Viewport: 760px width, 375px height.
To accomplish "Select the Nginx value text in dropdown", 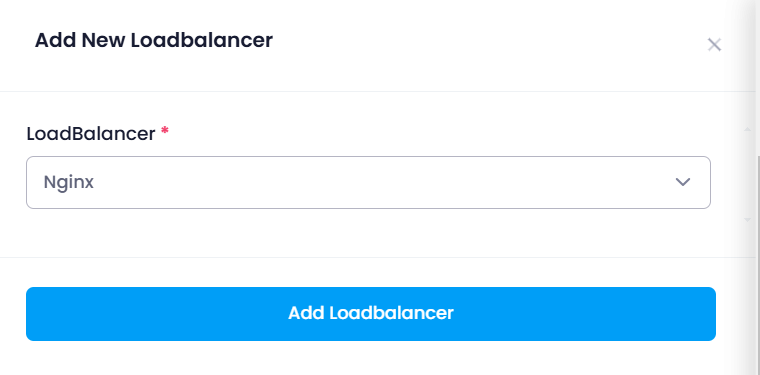I will coord(68,183).
